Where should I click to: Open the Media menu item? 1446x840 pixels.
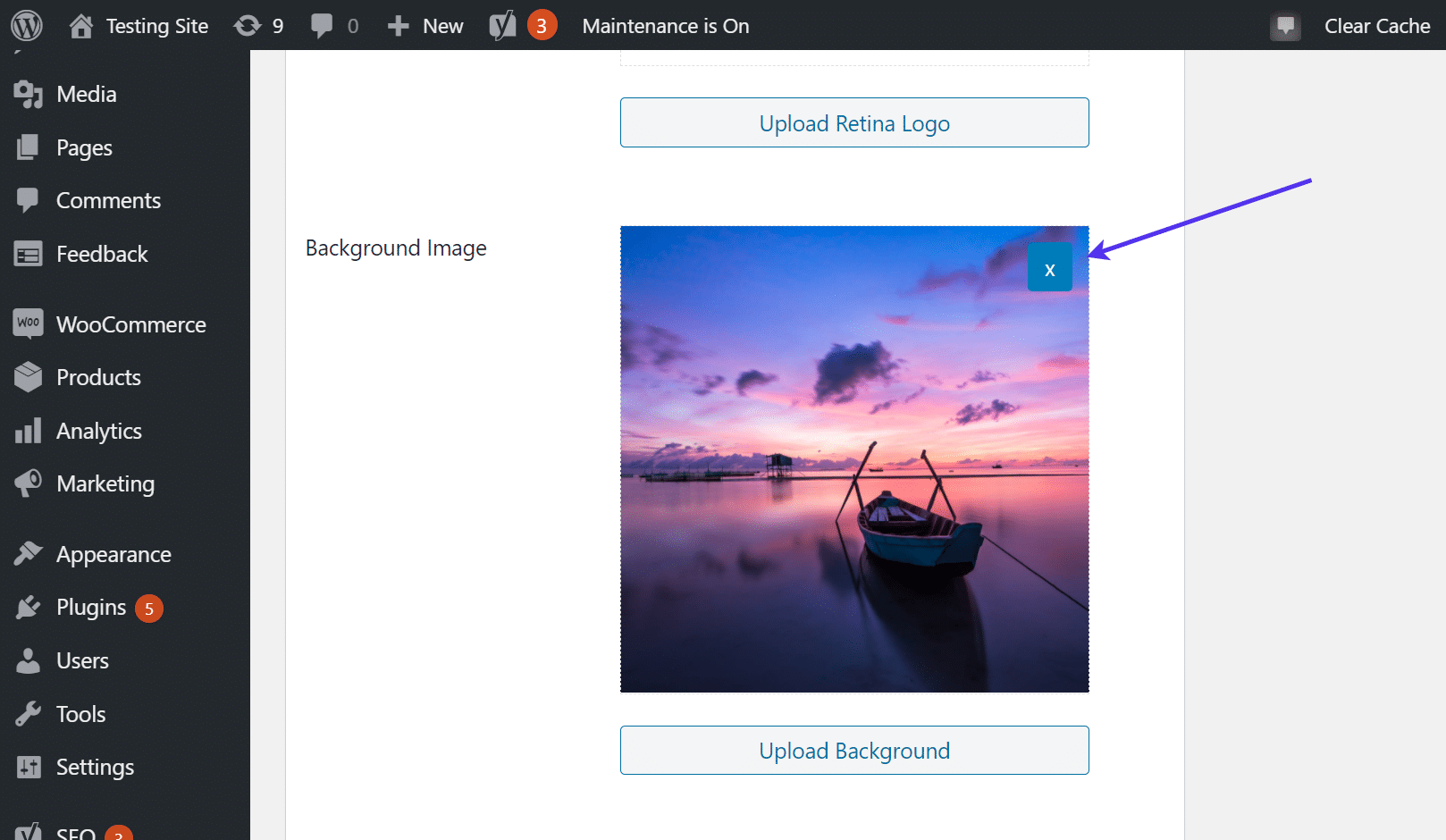point(86,94)
